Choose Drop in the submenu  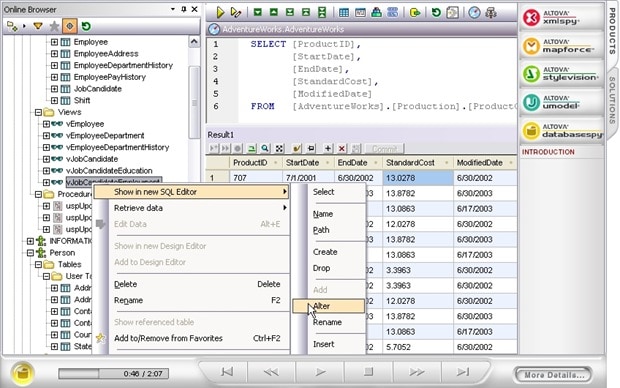click(x=321, y=268)
